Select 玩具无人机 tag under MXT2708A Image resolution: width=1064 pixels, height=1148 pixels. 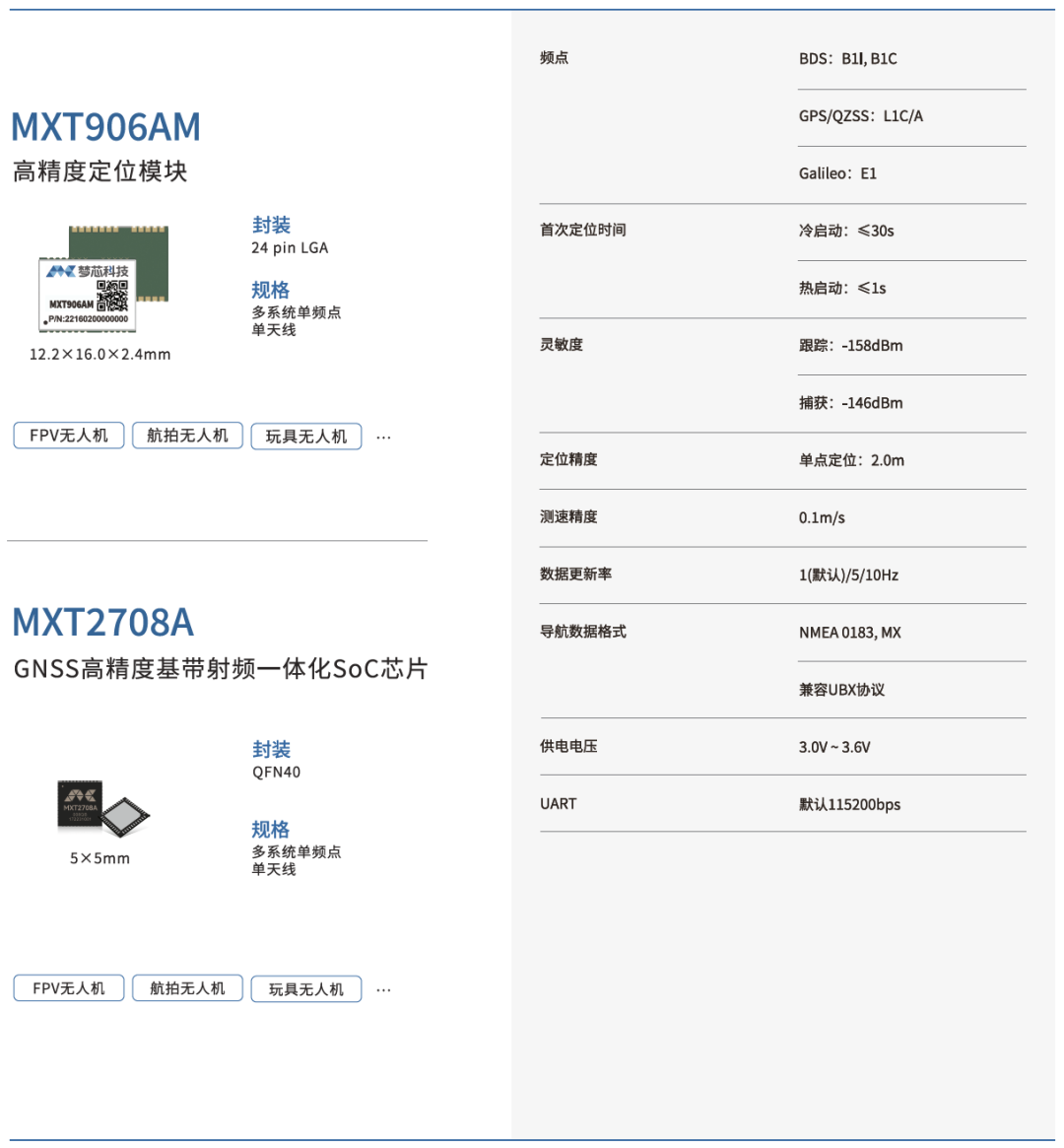click(x=305, y=989)
